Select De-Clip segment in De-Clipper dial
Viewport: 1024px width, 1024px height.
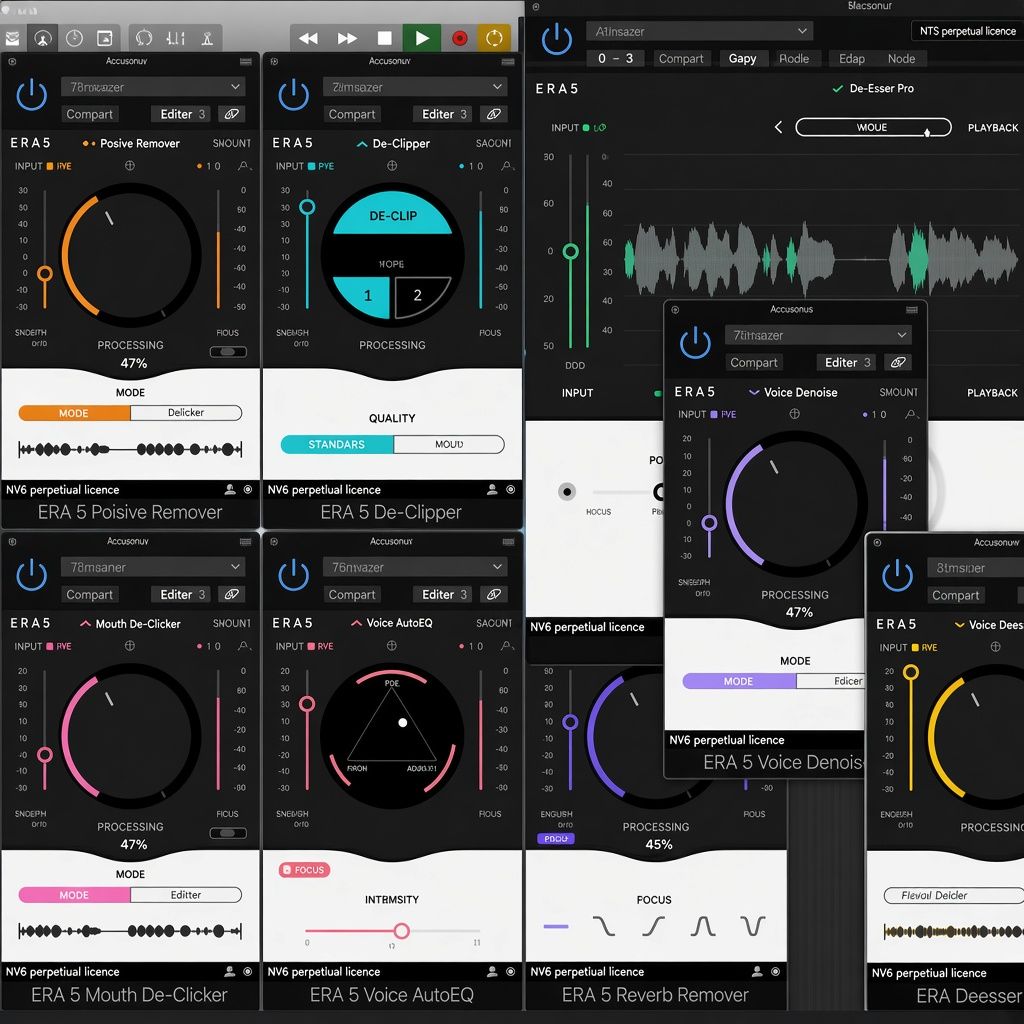coord(392,215)
